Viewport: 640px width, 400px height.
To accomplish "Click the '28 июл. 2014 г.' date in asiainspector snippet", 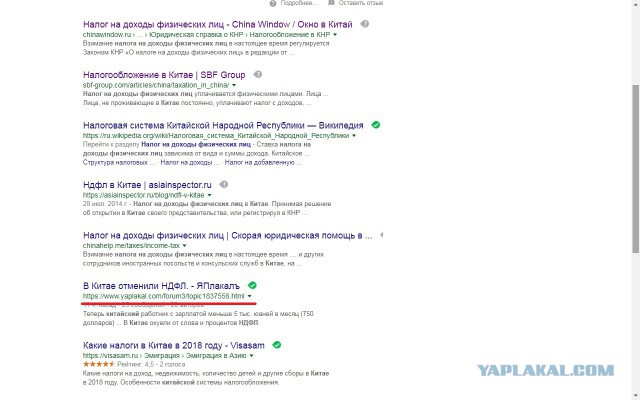I will 105,204.
